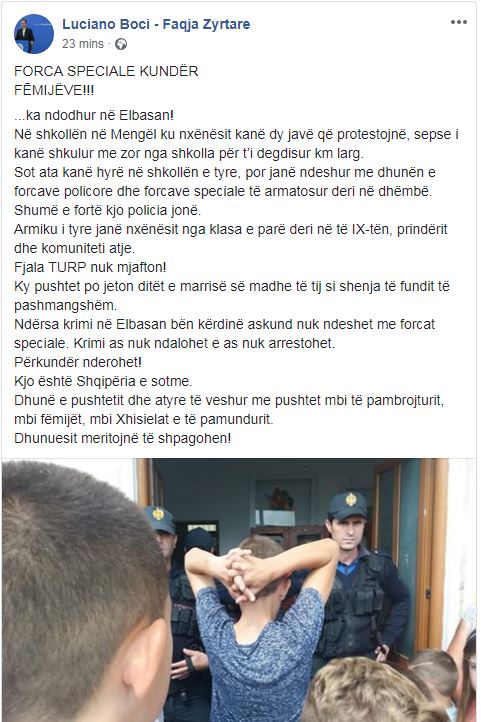The height and width of the screenshot is (722, 481).
Task: Click the "23 mins" post timestamp
Action: click(83, 44)
